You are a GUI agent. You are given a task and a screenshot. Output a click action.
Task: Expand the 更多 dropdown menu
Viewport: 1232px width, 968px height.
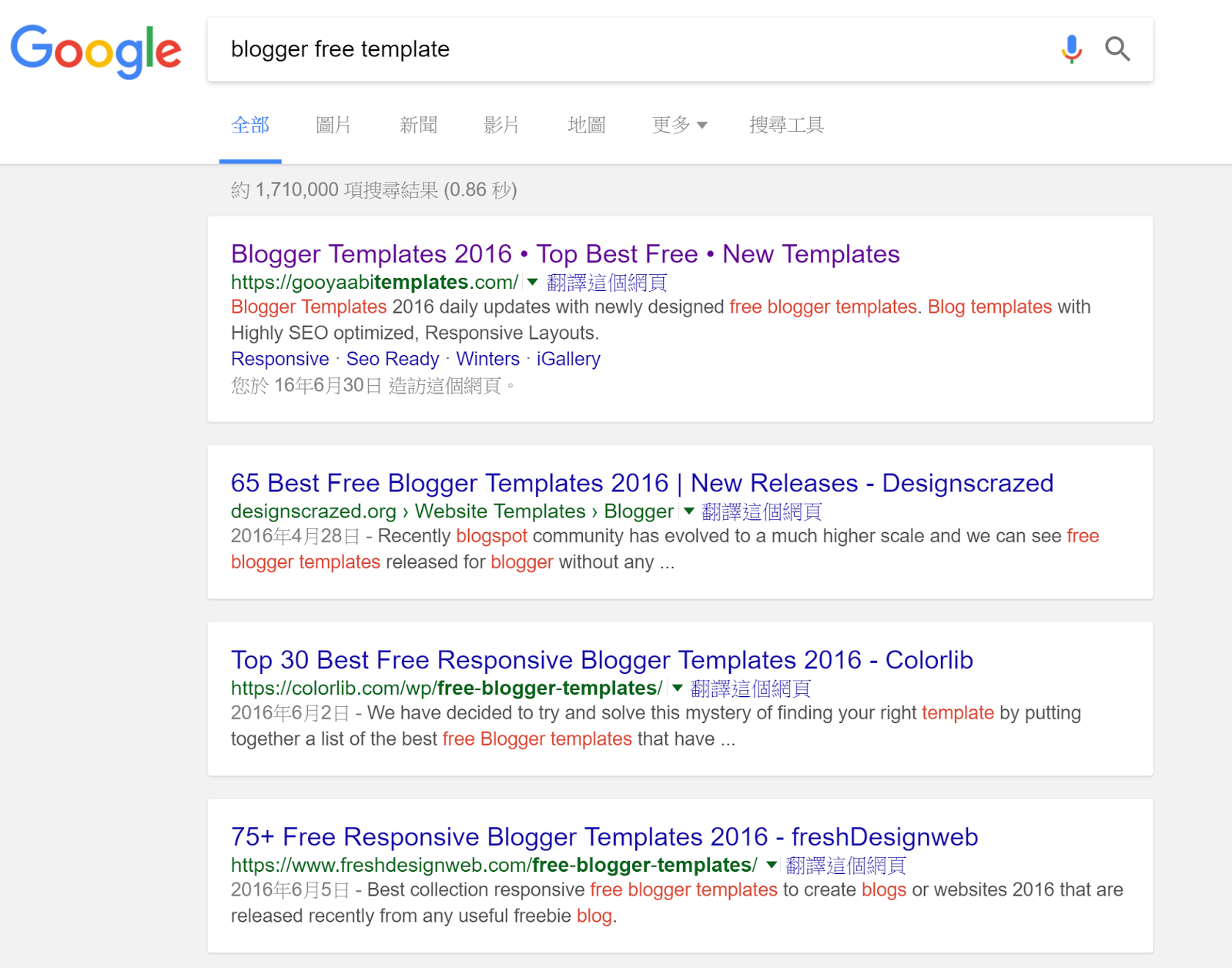click(x=679, y=125)
